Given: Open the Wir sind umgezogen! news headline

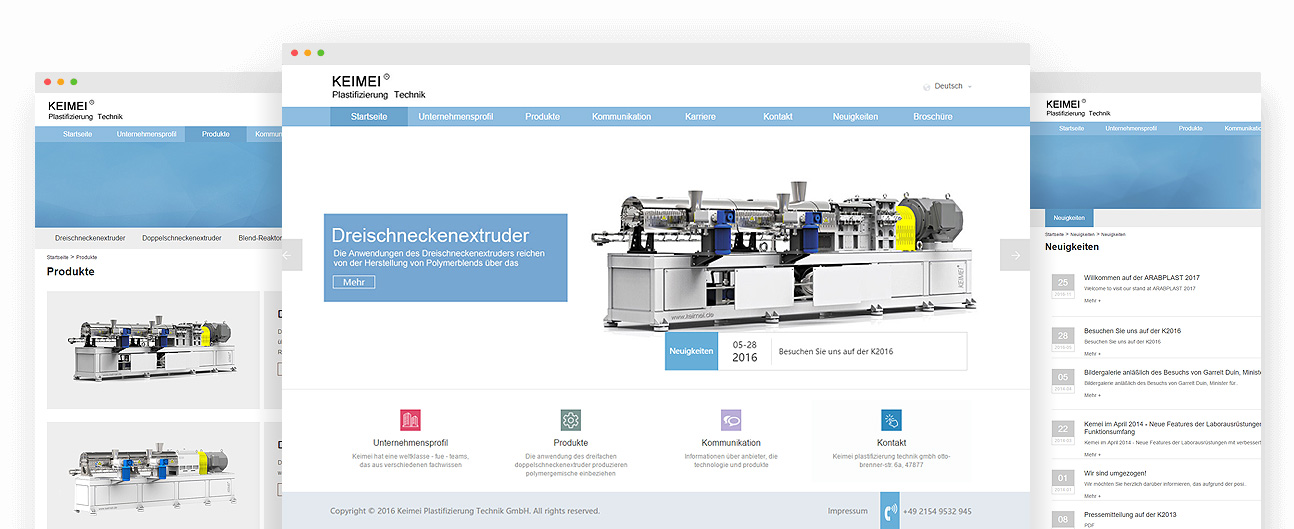Looking at the screenshot, I should click(x=1115, y=473).
